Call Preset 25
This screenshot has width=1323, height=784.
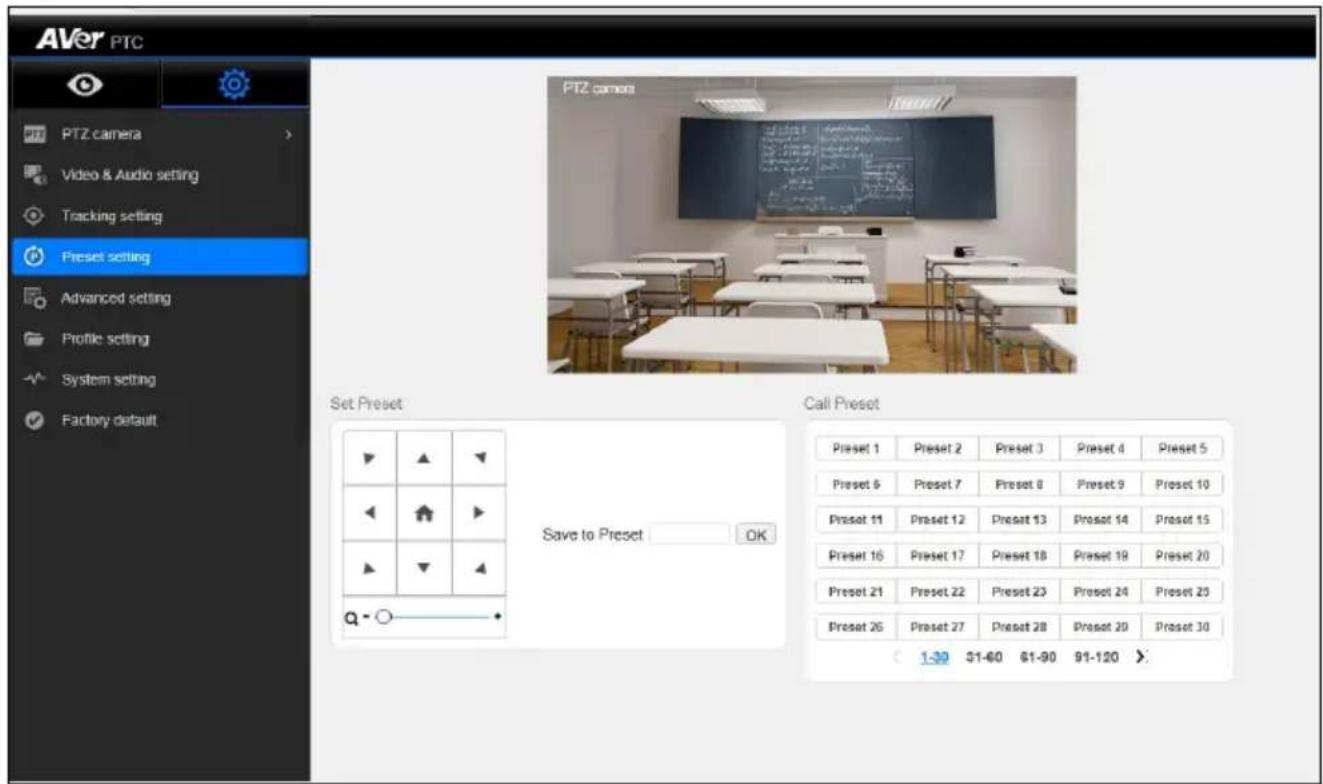click(x=1183, y=591)
